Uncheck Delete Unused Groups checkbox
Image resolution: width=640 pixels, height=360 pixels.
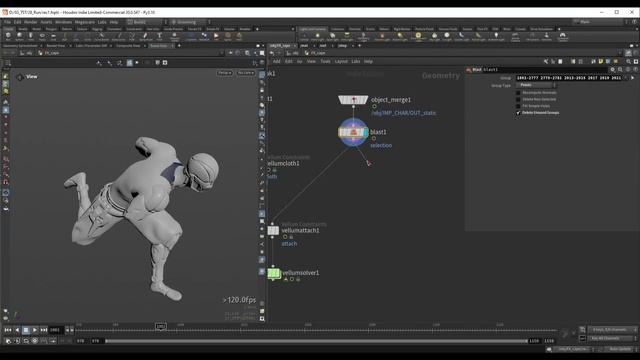(518, 113)
